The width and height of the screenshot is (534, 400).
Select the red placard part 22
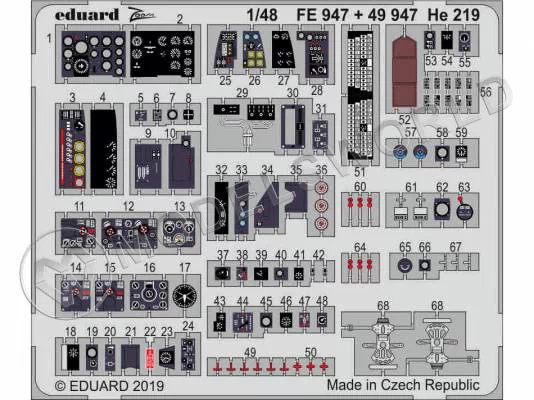coord(150,358)
